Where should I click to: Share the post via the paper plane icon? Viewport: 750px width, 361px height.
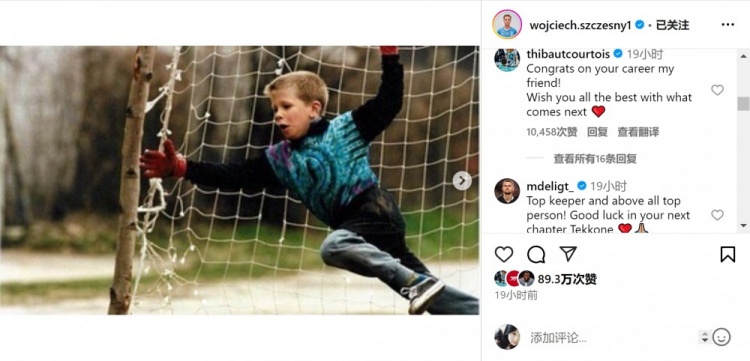[x=568, y=254]
